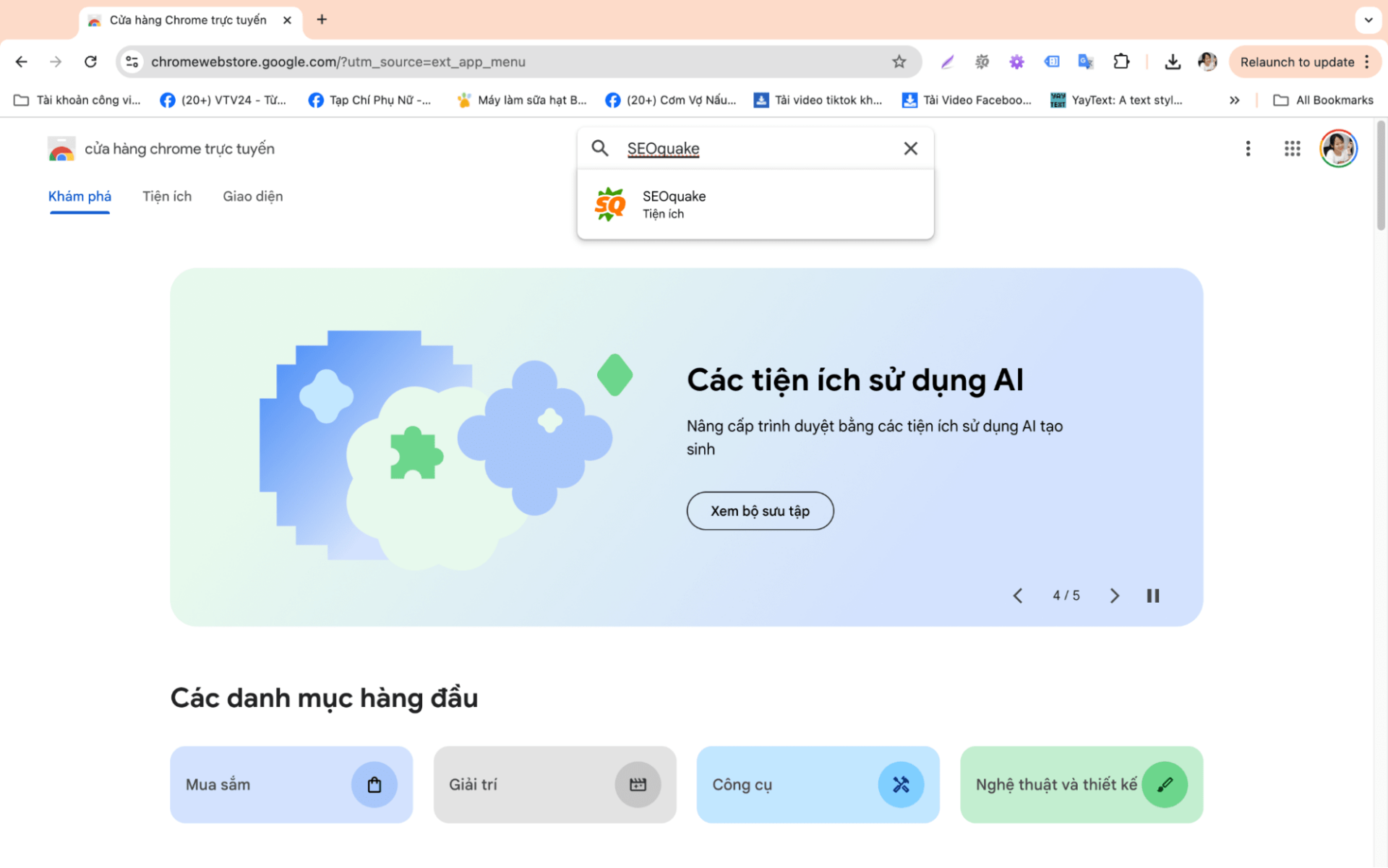The image size is (1388, 868).
Task: Click the next slideshow arrow
Action: [1113, 595]
